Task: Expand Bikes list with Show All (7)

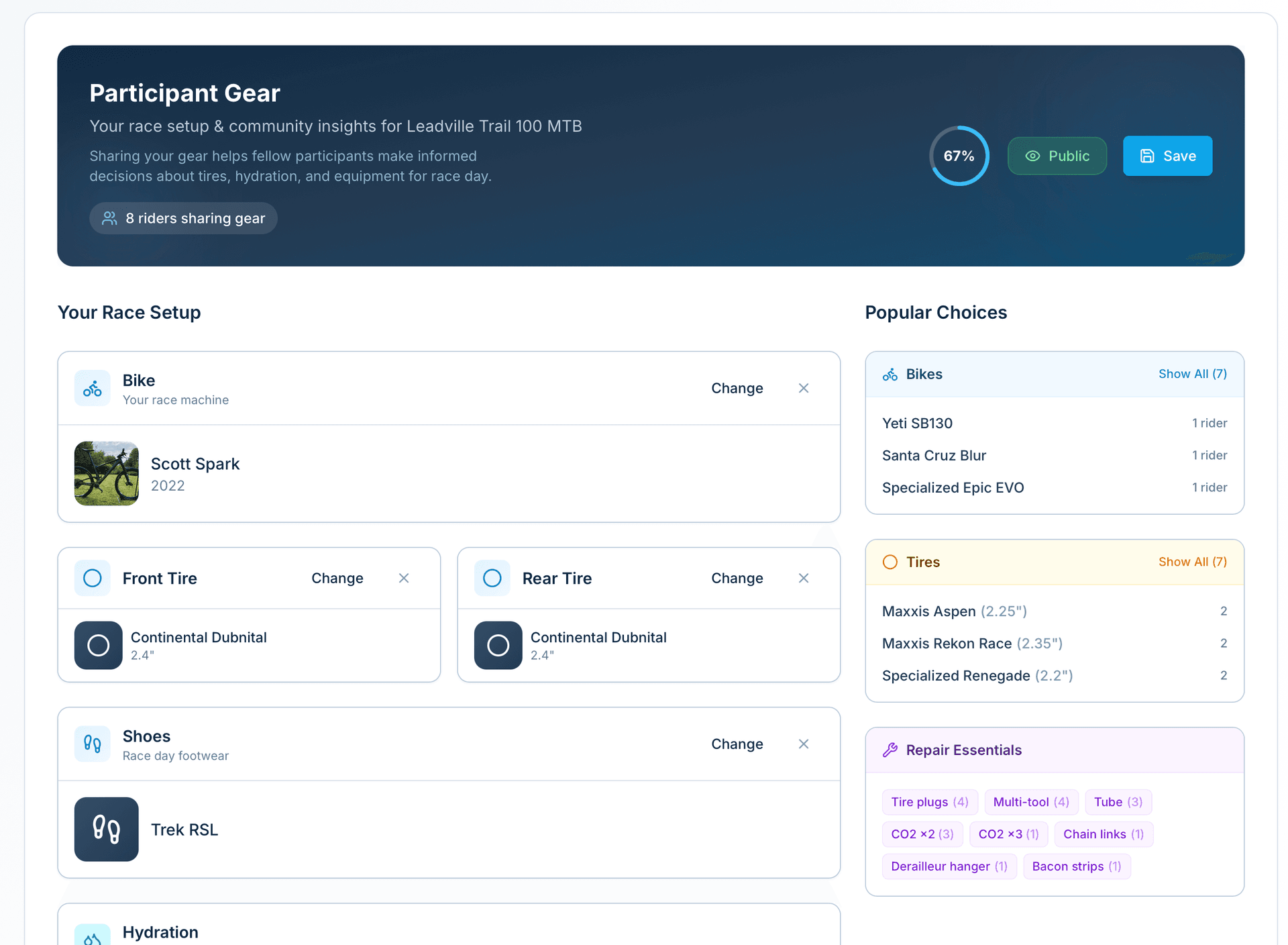Action: [1192, 374]
